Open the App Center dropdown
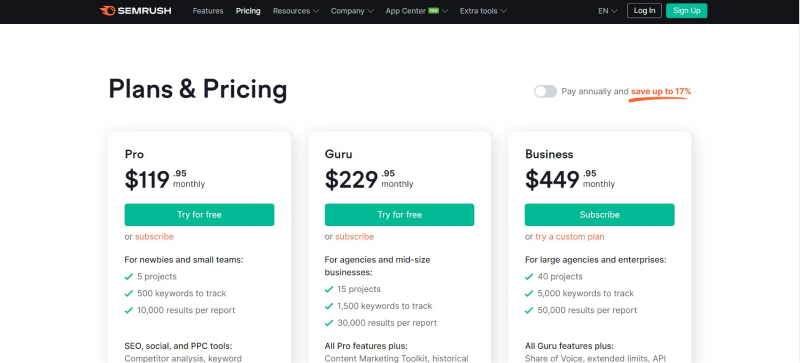Viewport: 800px width, 363px height. tap(417, 11)
